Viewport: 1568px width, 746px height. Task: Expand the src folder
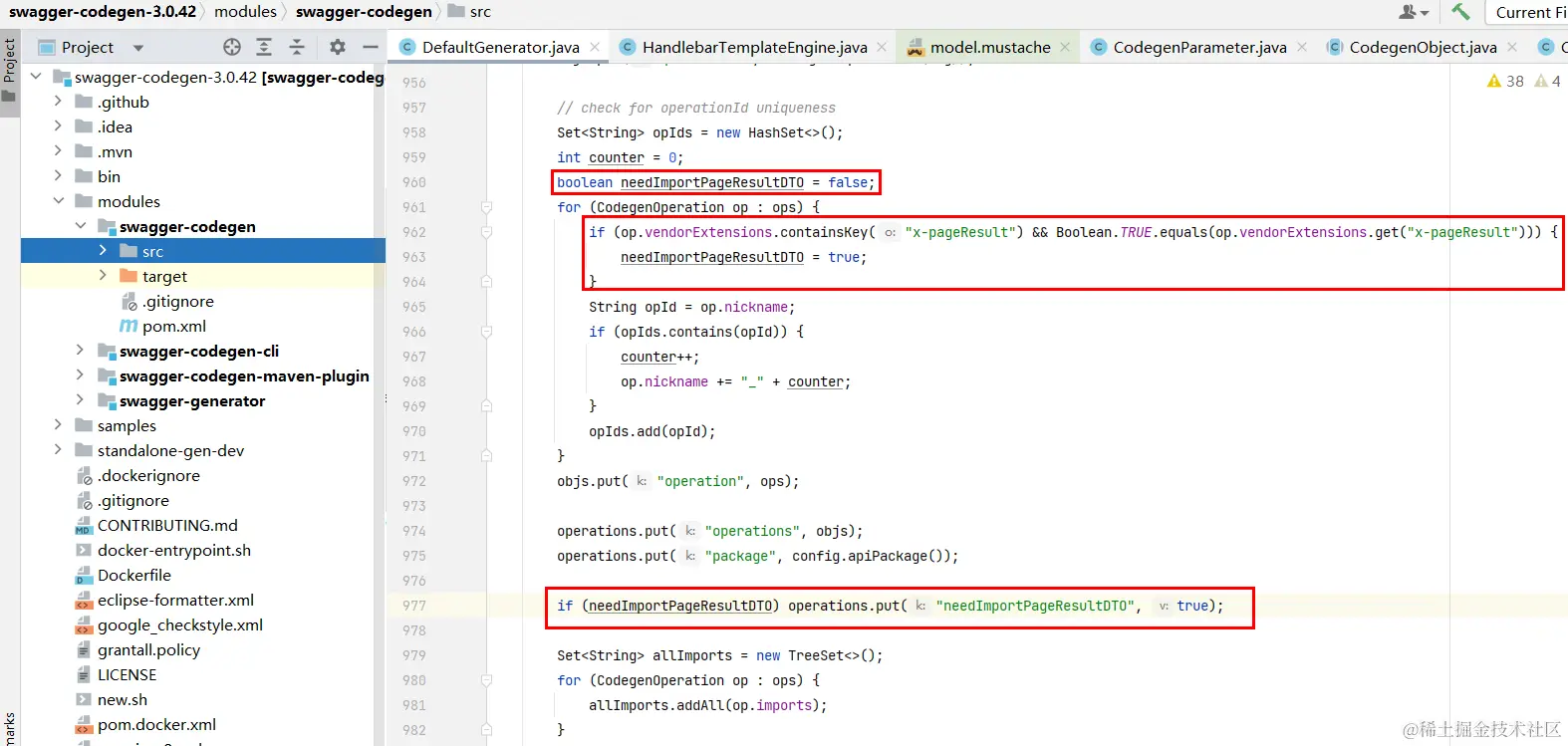point(103,251)
